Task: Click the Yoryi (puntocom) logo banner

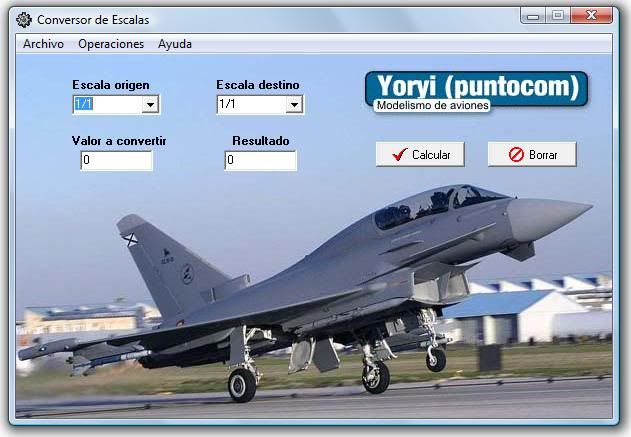Action: 477,89
